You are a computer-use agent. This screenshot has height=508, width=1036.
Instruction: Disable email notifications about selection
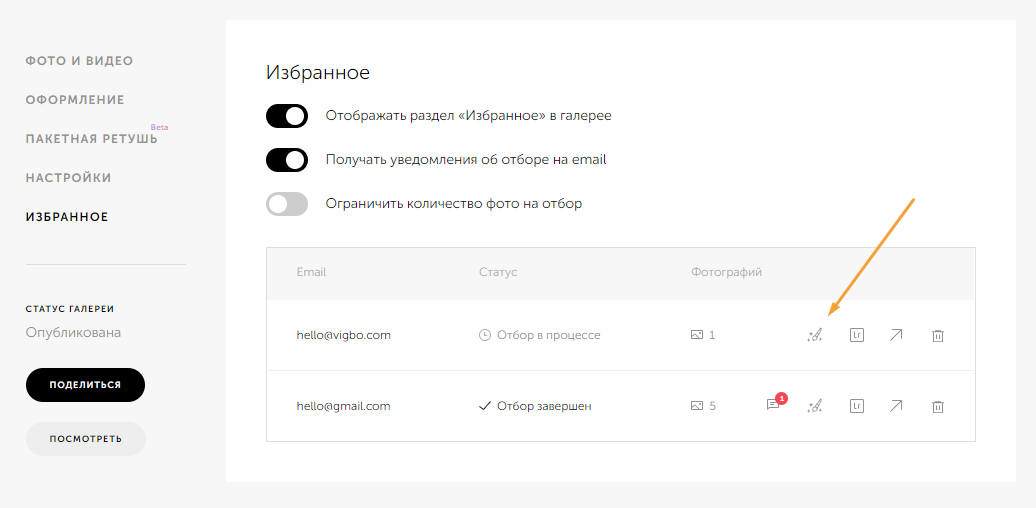tap(287, 160)
